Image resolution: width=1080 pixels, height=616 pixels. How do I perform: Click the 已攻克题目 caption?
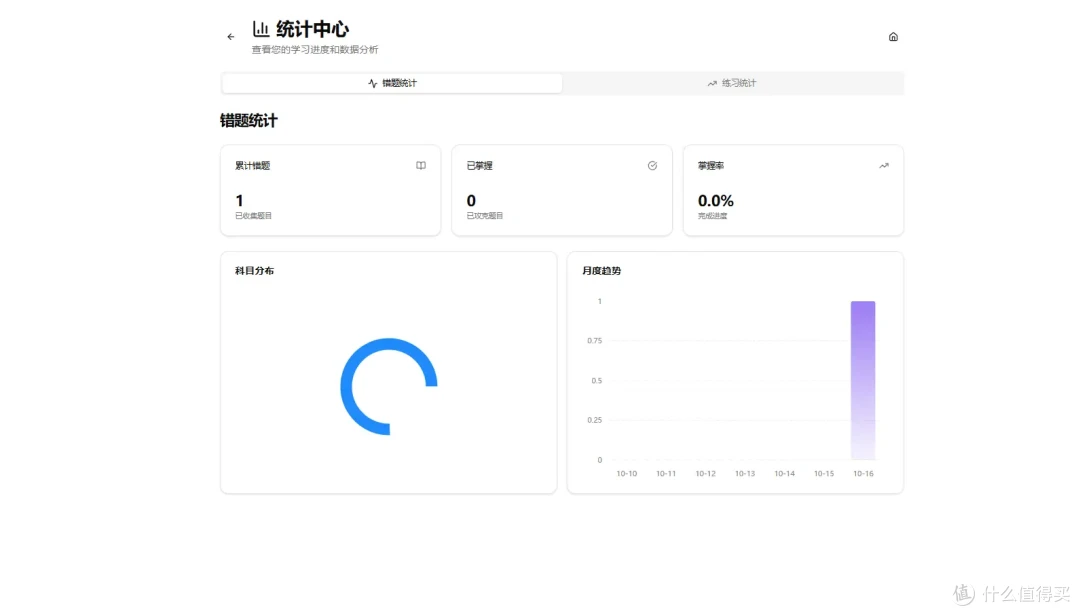pyautogui.click(x=485, y=216)
